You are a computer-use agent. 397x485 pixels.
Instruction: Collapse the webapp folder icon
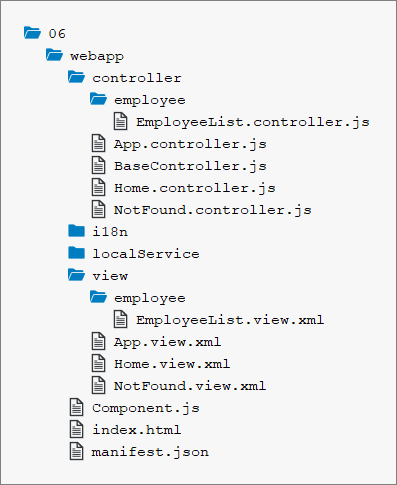click(54, 55)
